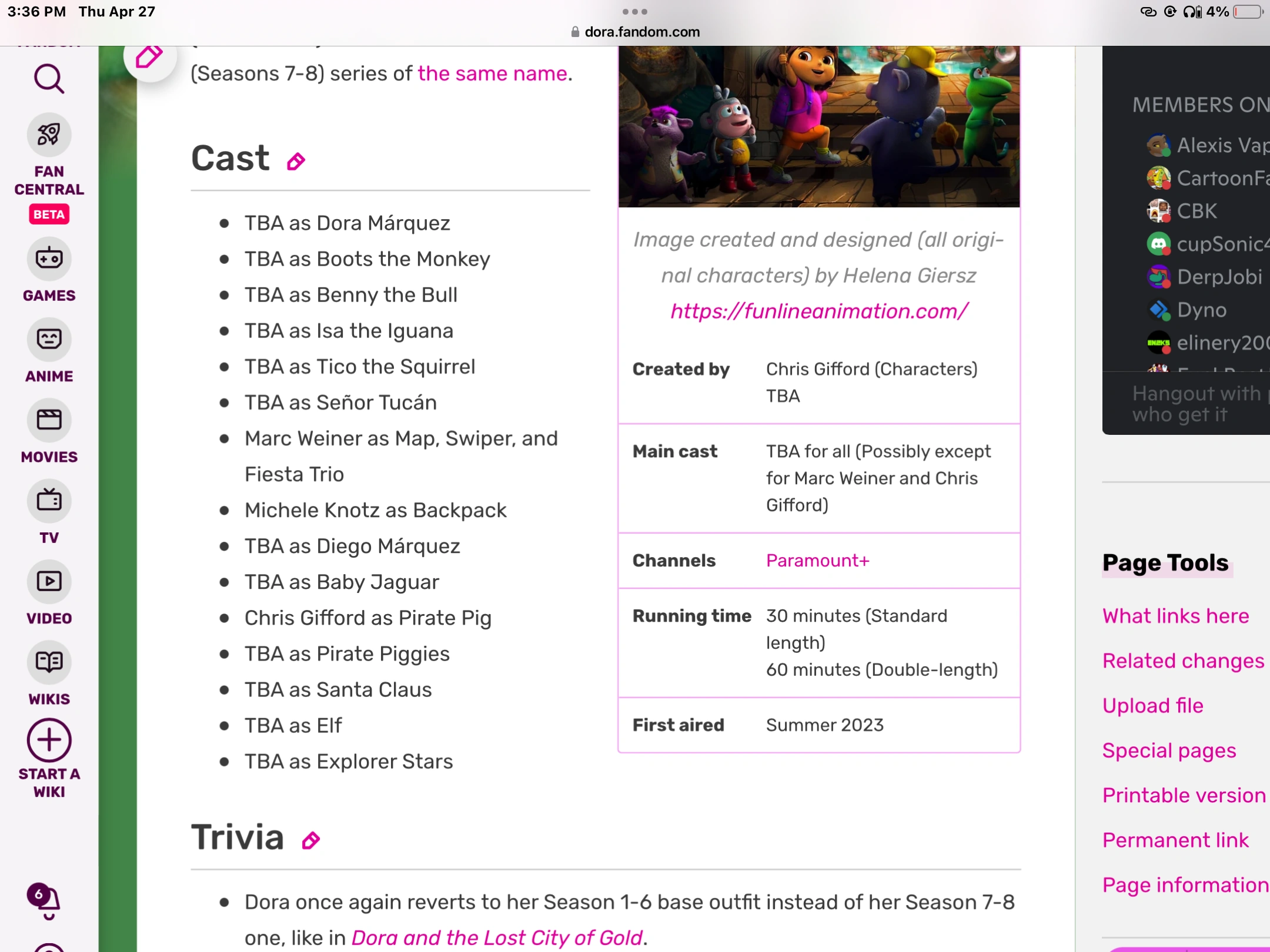1270x952 pixels.
Task: Click the CBK member avatar in Discord panel
Action: (1159, 211)
